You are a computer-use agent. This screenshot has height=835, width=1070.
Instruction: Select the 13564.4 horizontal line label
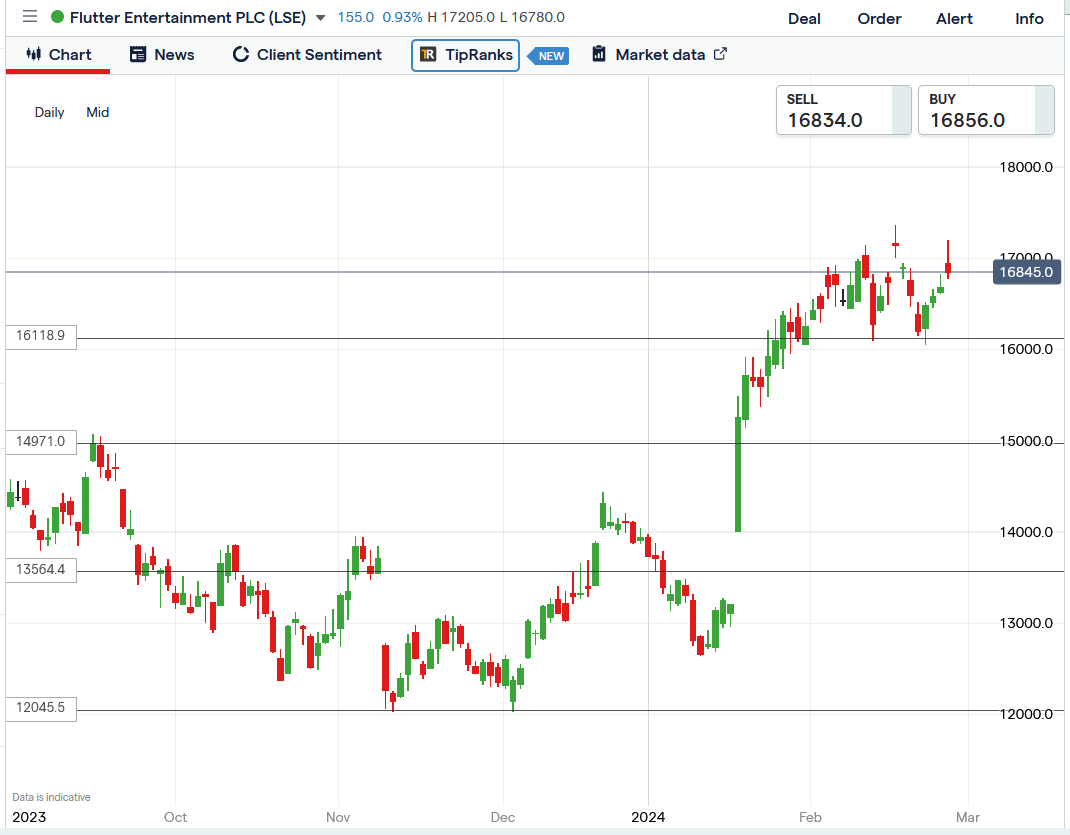(41, 570)
